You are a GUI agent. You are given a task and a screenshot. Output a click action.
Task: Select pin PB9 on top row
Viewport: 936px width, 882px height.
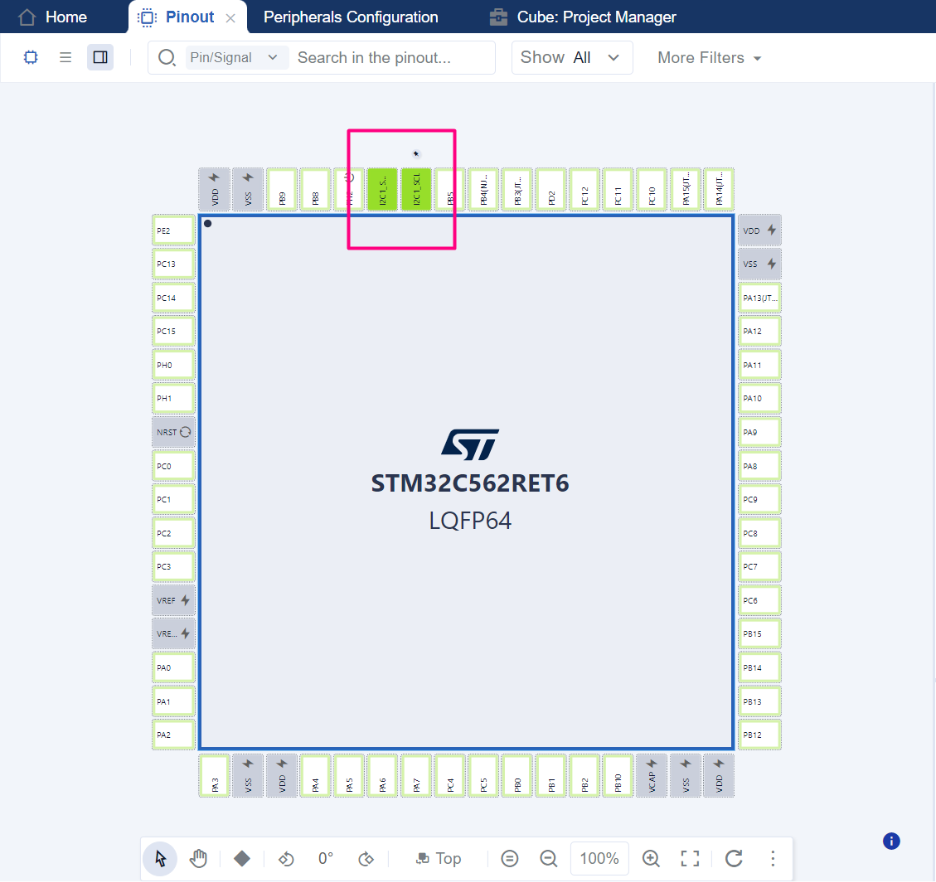pos(282,189)
